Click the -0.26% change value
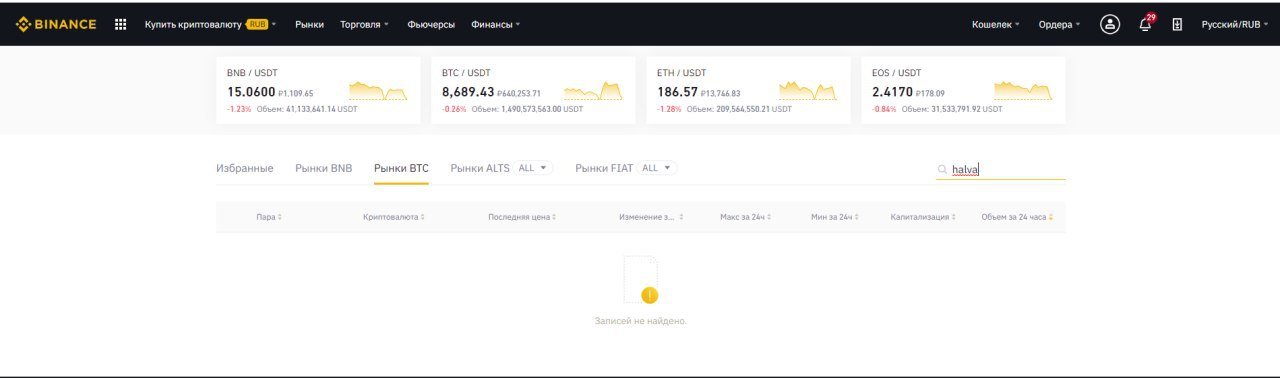Screen dimensions: 1280x378 (x=454, y=109)
